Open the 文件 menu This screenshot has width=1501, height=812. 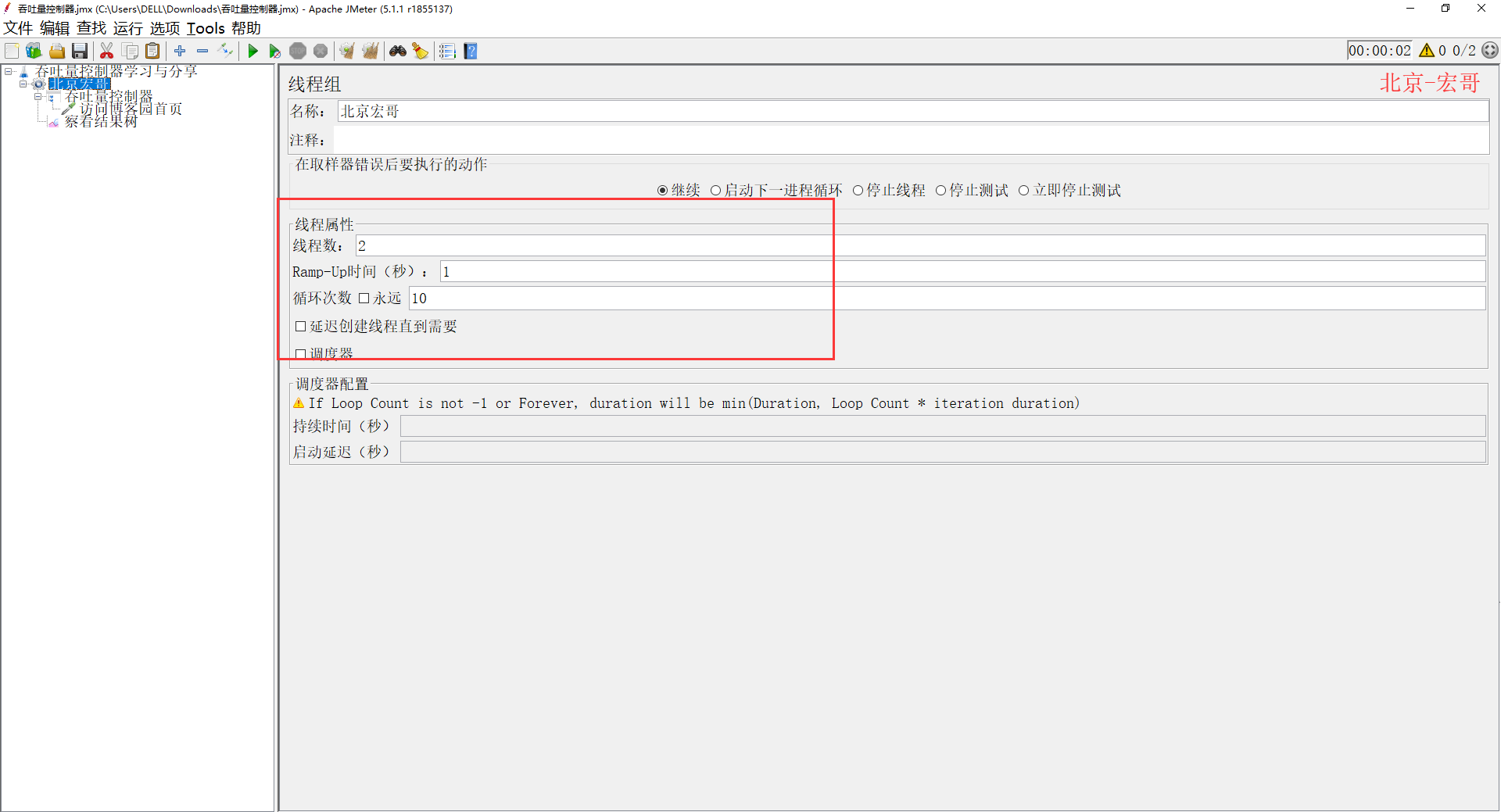pyautogui.click(x=18, y=28)
